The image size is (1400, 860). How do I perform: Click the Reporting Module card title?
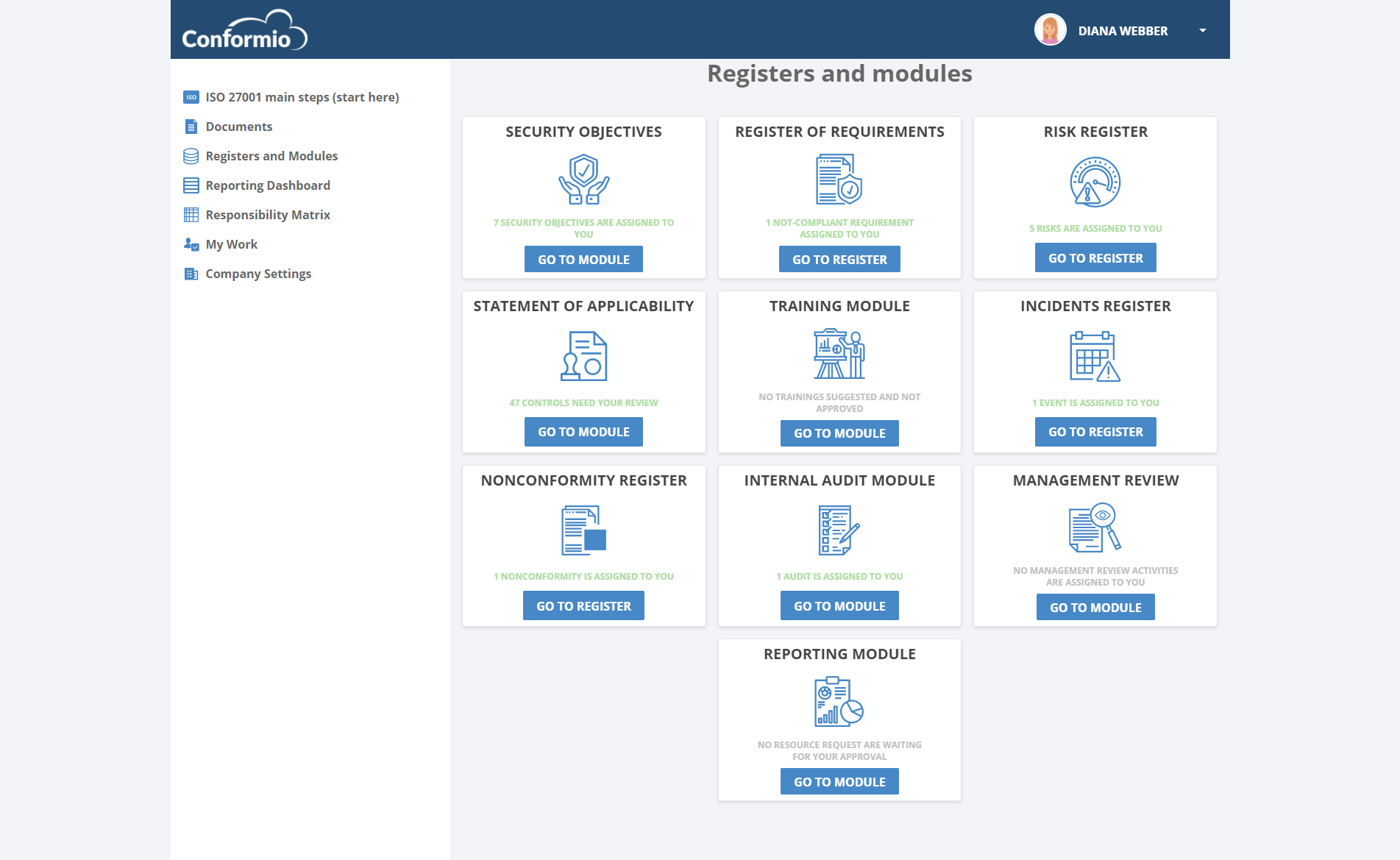pyautogui.click(x=839, y=654)
